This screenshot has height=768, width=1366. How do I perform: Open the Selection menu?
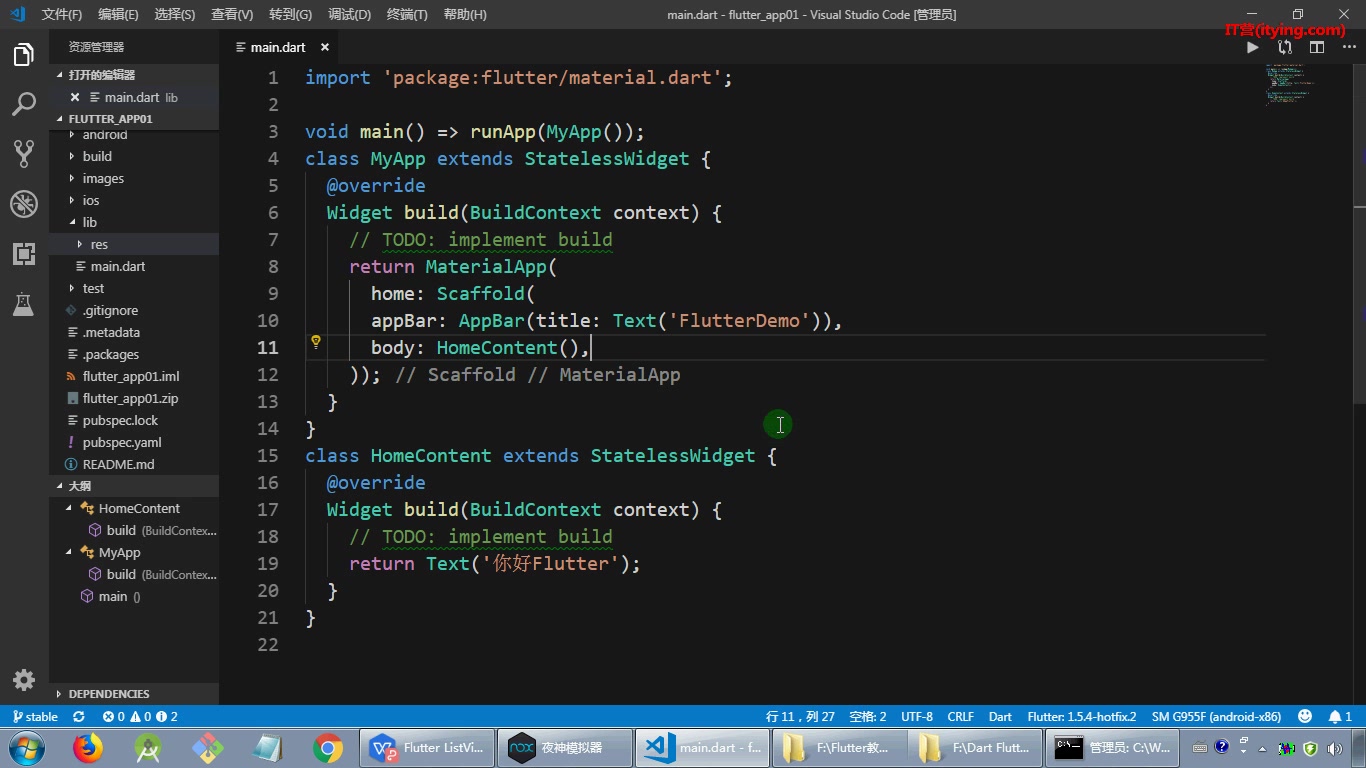(x=175, y=14)
